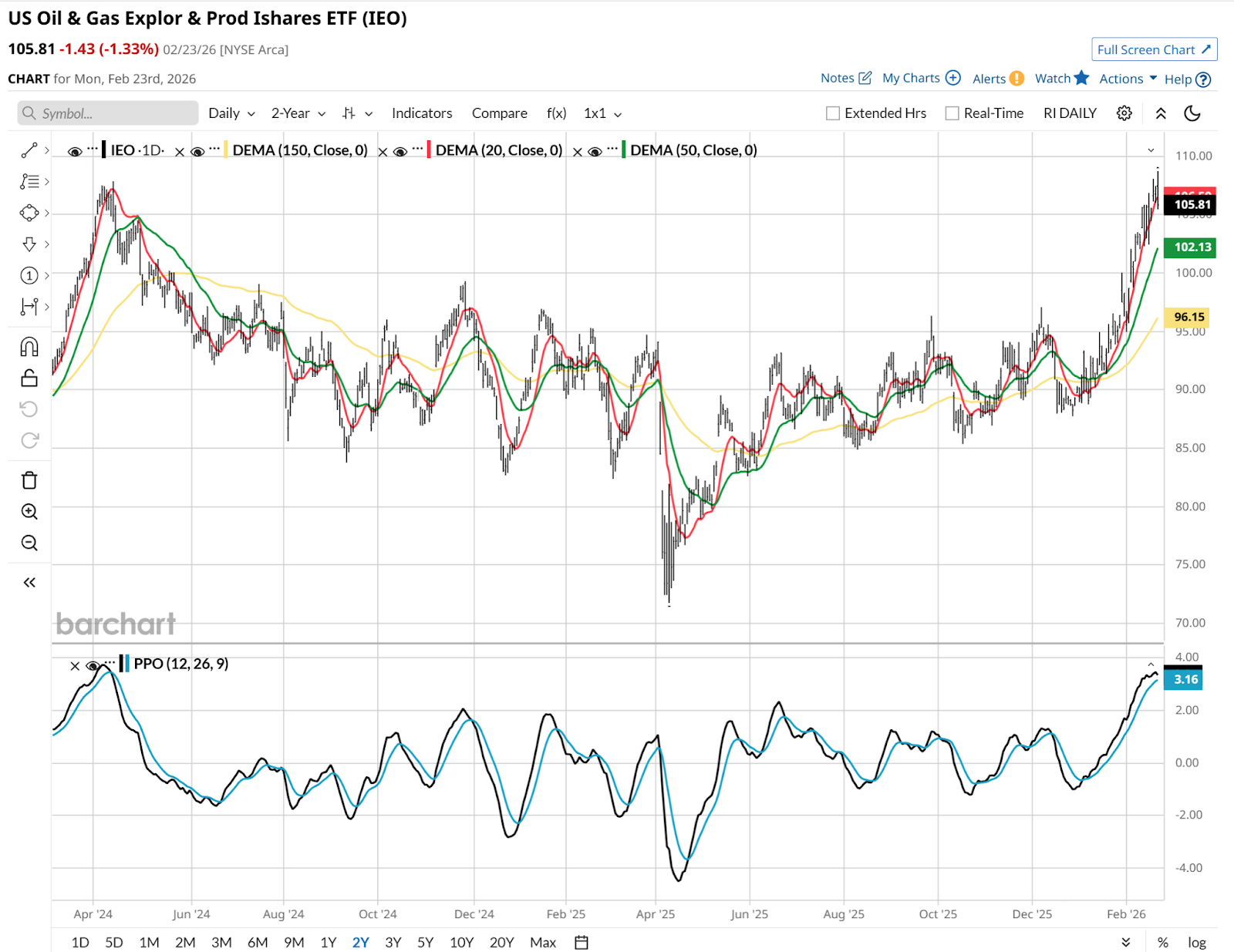Click the trash can delete drawings icon
This screenshot has height=952, width=1234.
coord(29,480)
